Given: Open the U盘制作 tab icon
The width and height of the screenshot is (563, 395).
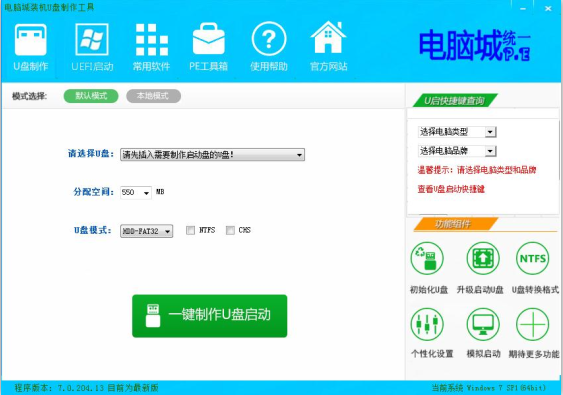Looking at the screenshot, I should 31,40.
